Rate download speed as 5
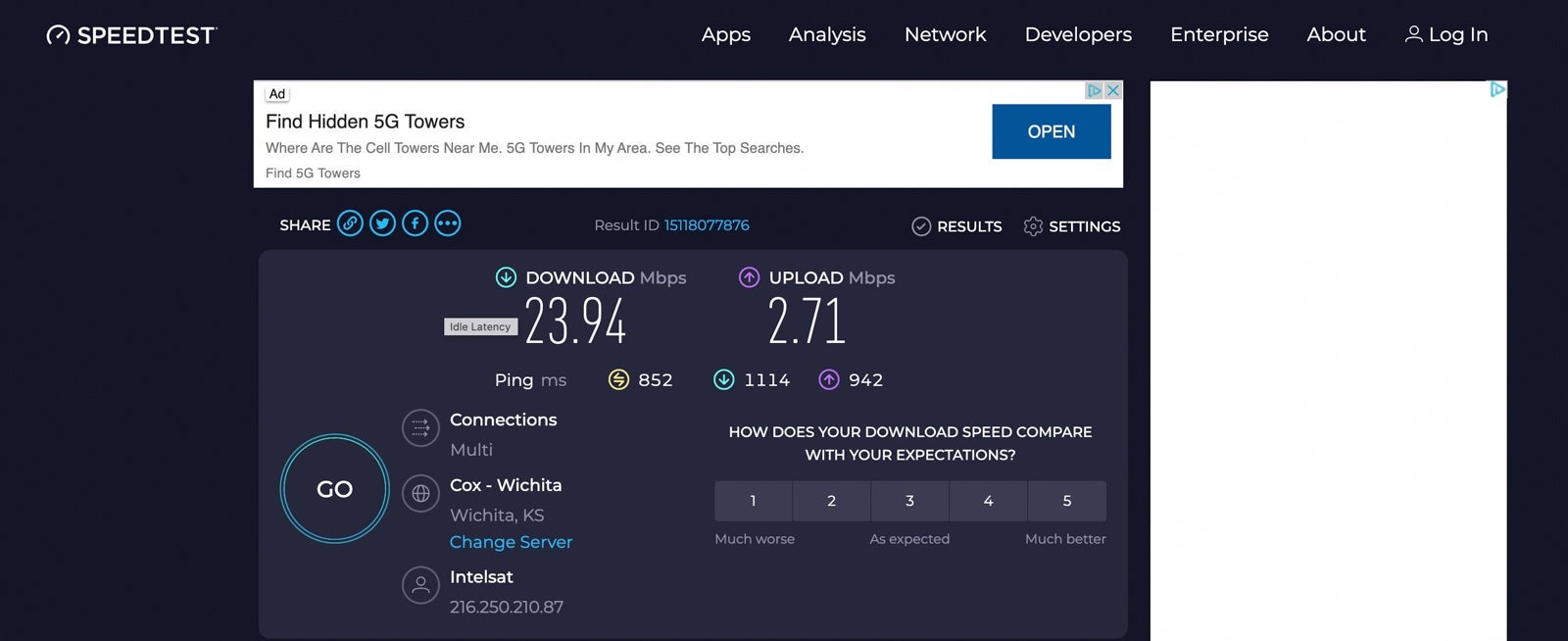The width and height of the screenshot is (1568, 641). [1066, 501]
